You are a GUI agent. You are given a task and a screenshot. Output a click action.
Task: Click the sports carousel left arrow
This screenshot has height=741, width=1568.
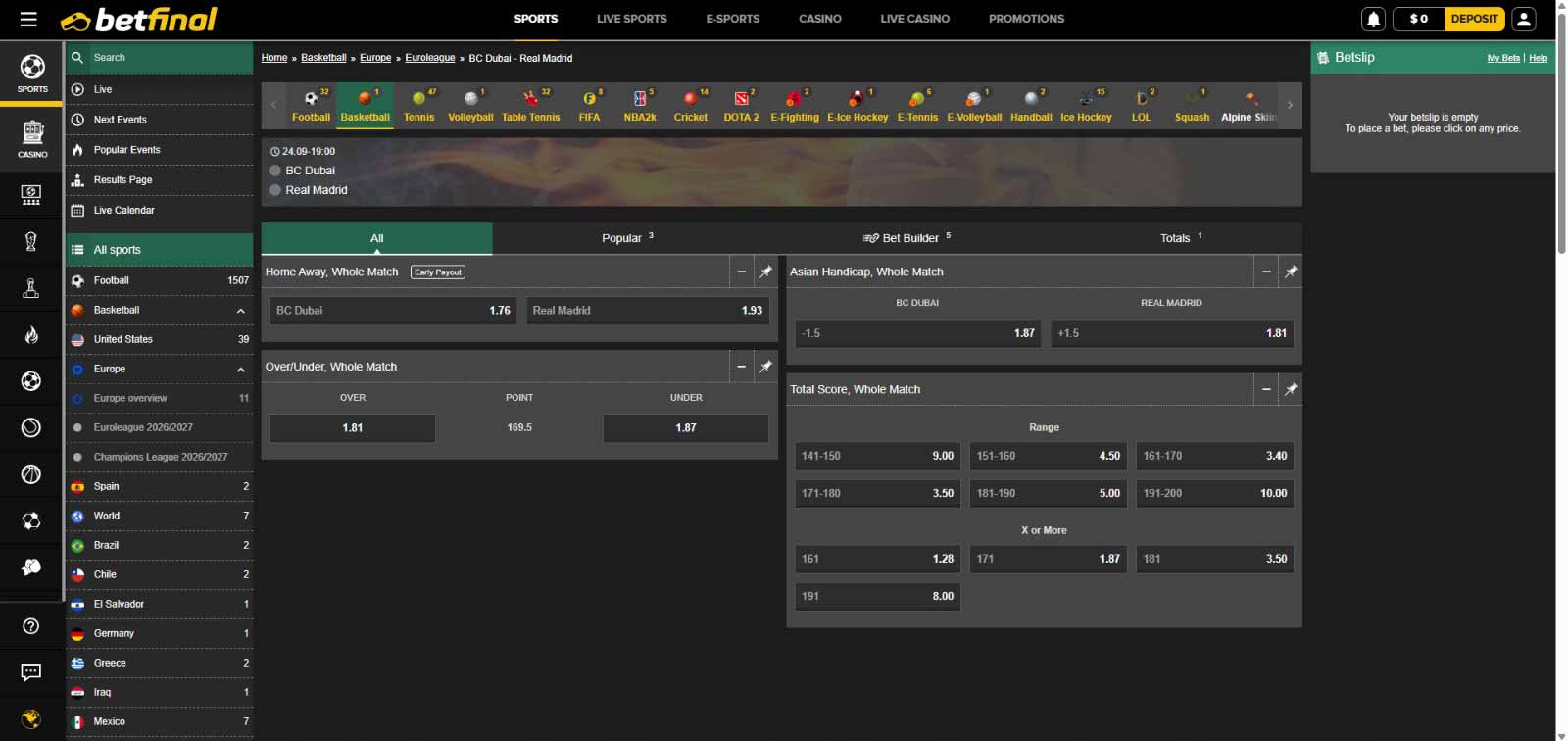click(274, 105)
